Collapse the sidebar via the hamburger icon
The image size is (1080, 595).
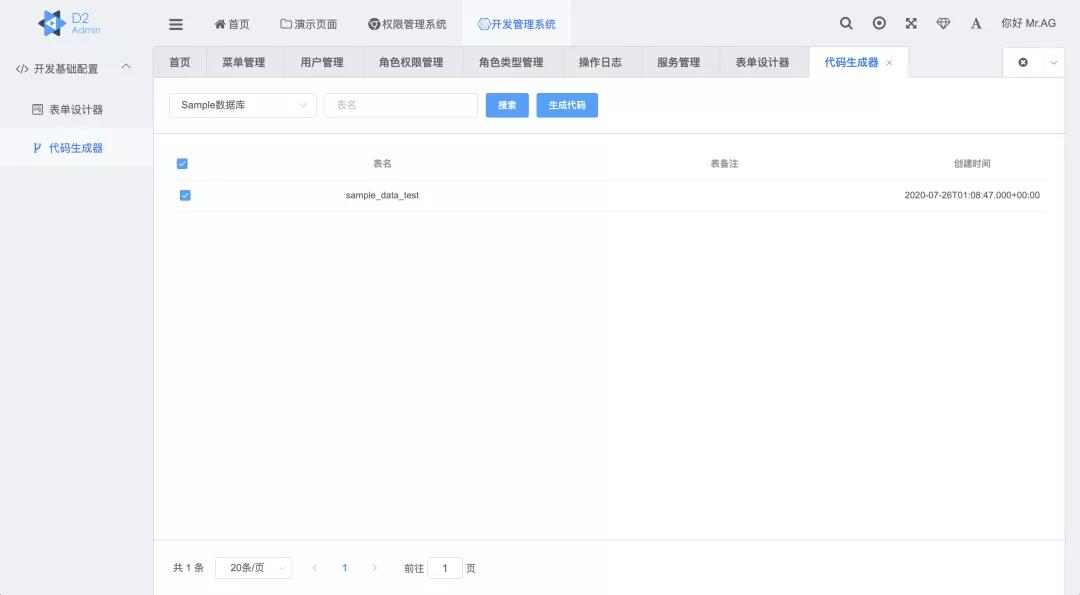pyautogui.click(x=176, y=23)
